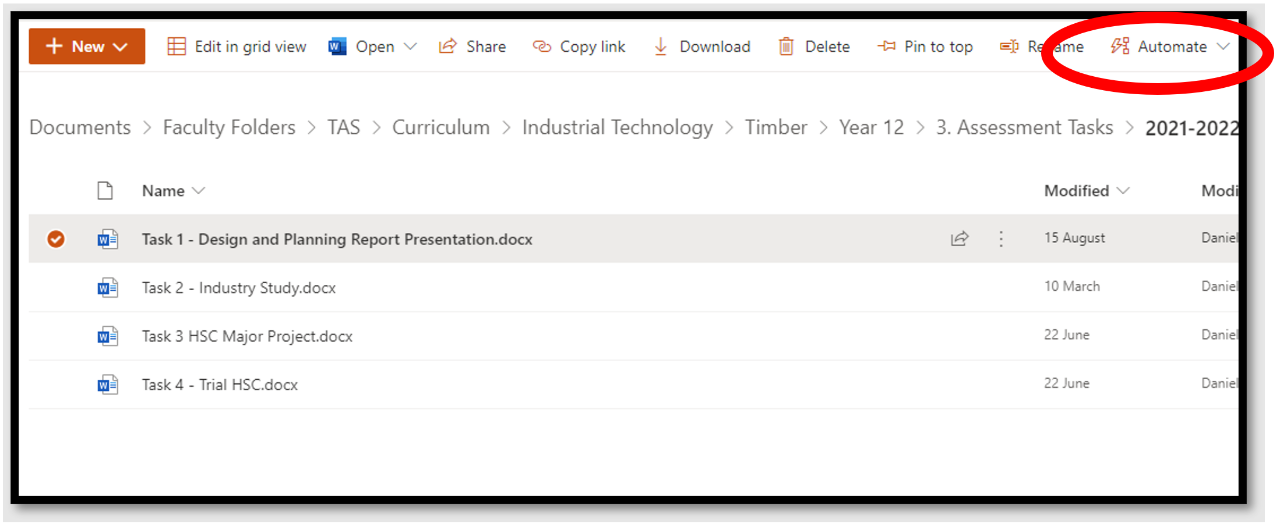The height and width of the screenshot is (524, 1280).
Task: Sort by the Name column header
Action: 163,190
